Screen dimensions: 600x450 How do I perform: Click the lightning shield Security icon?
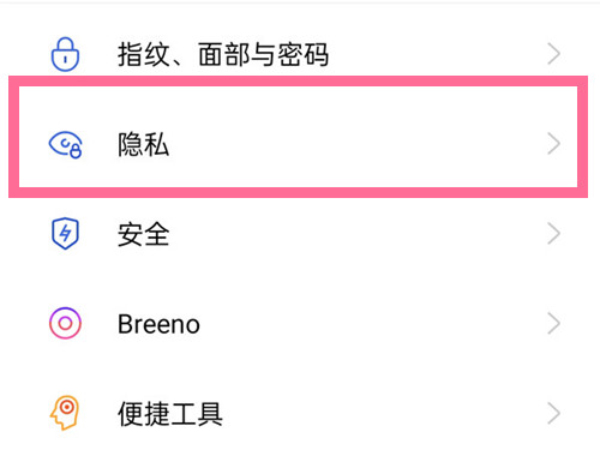point(65,235)
